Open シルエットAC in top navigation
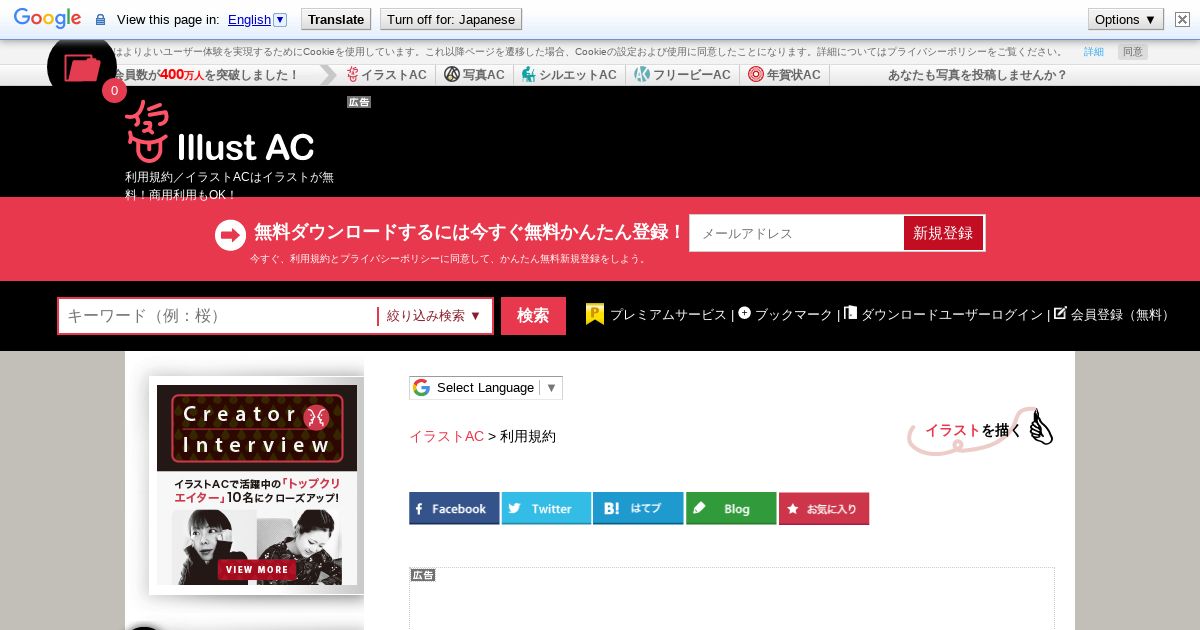The height and width of the screenshot is (630, 1200). point(569,75)
